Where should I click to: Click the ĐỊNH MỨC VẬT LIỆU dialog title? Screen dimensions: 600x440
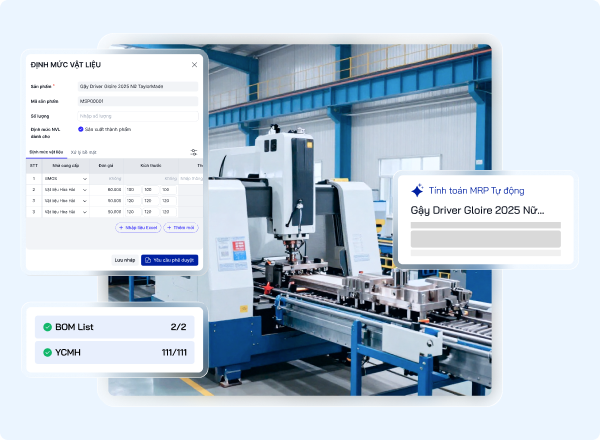[66, 65]
